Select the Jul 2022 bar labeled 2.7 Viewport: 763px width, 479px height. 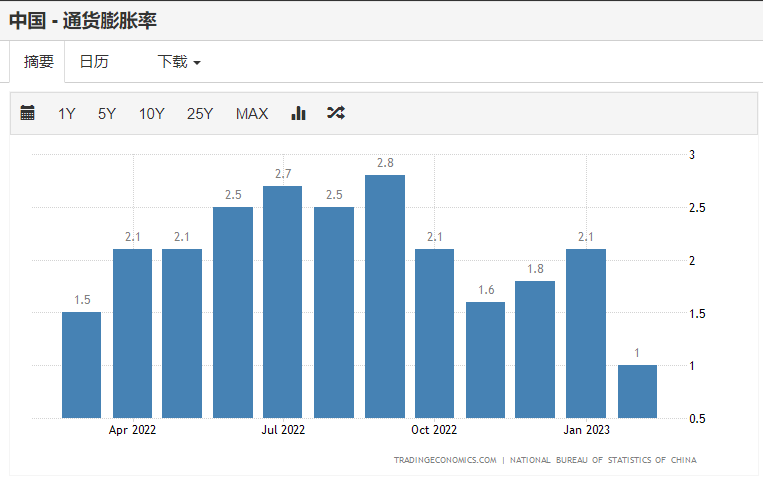(282, 301)
